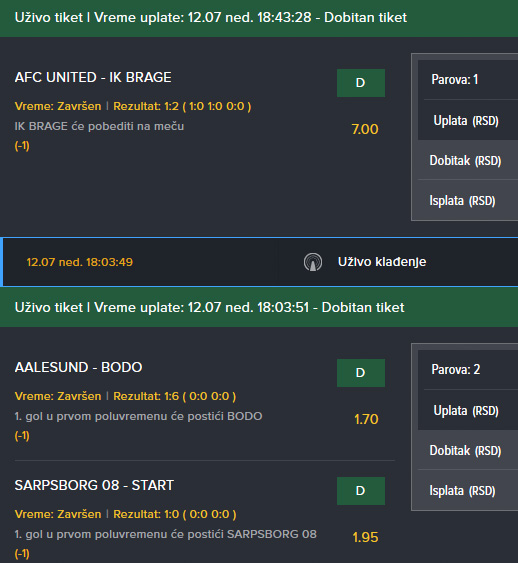Click the D badge for Sarpsborg 08 - Start

click(361, 491)
